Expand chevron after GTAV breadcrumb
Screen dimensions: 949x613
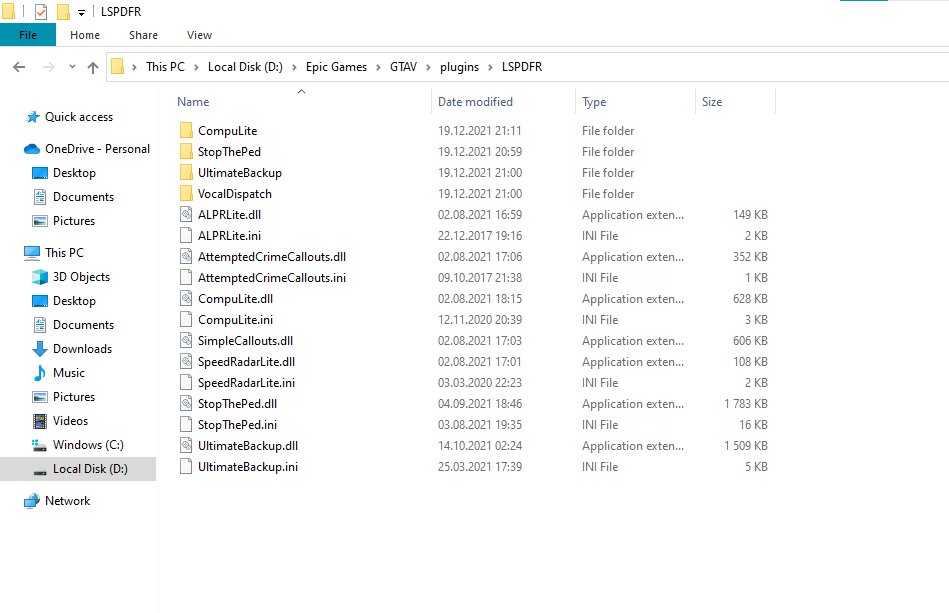click(x=429, y=67)
